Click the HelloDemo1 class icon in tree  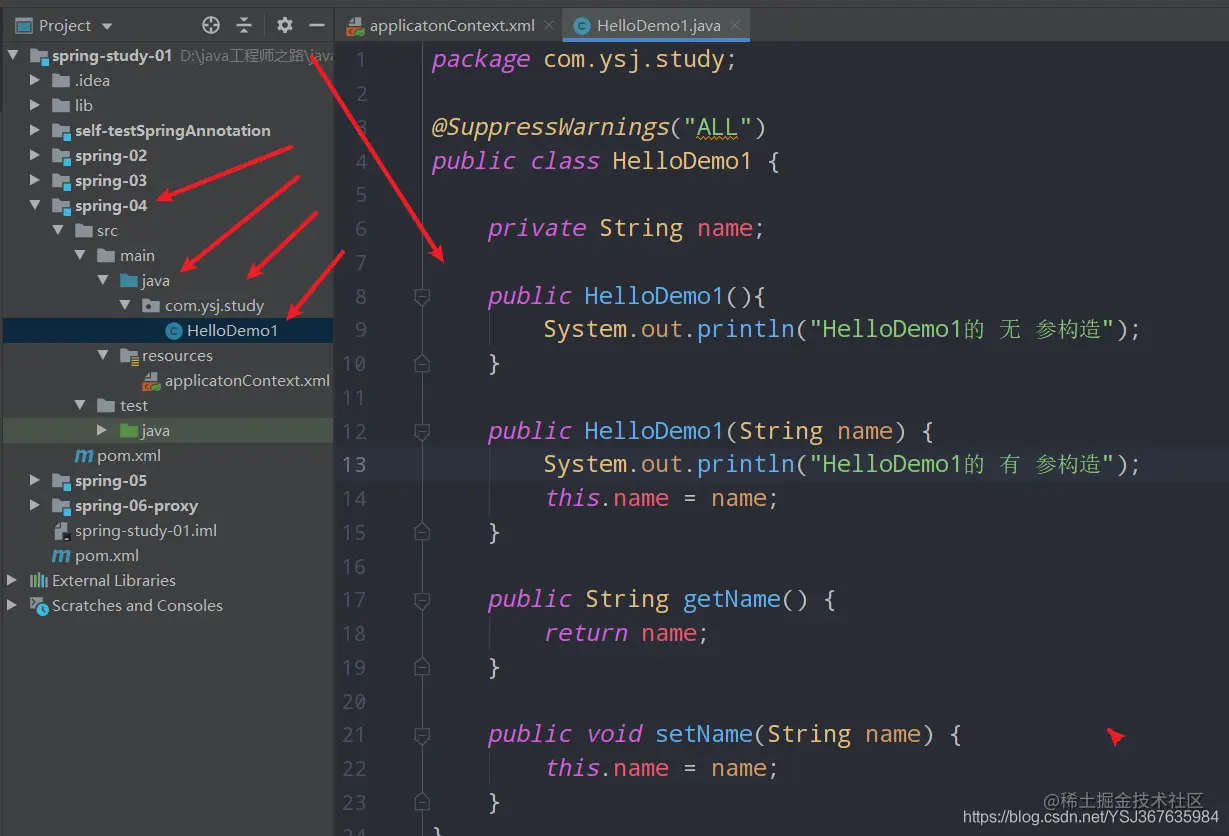[174, 331]
